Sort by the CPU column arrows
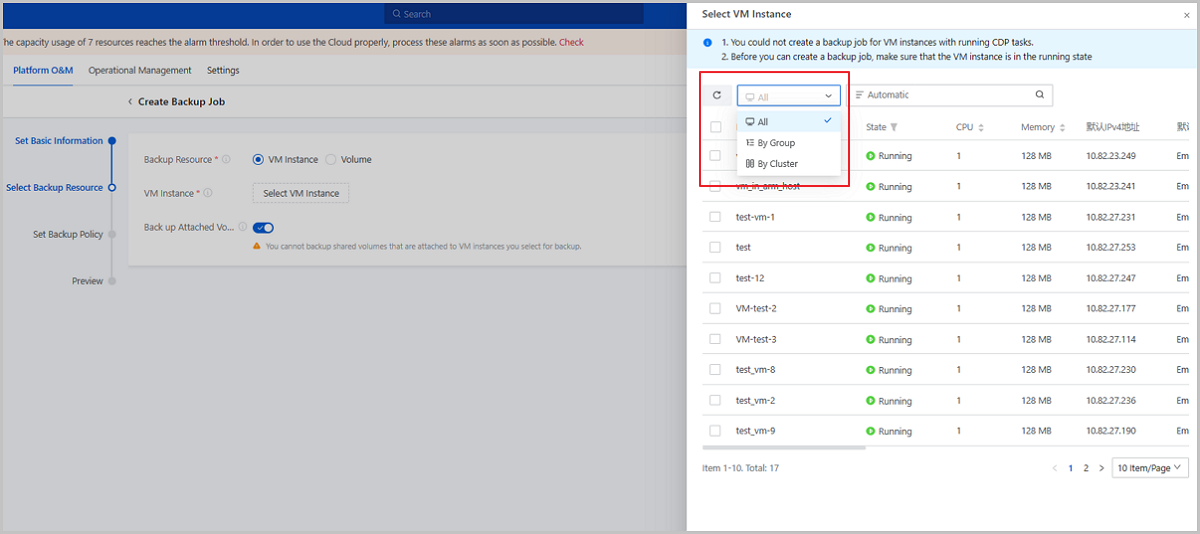 [x=981, y=128]
